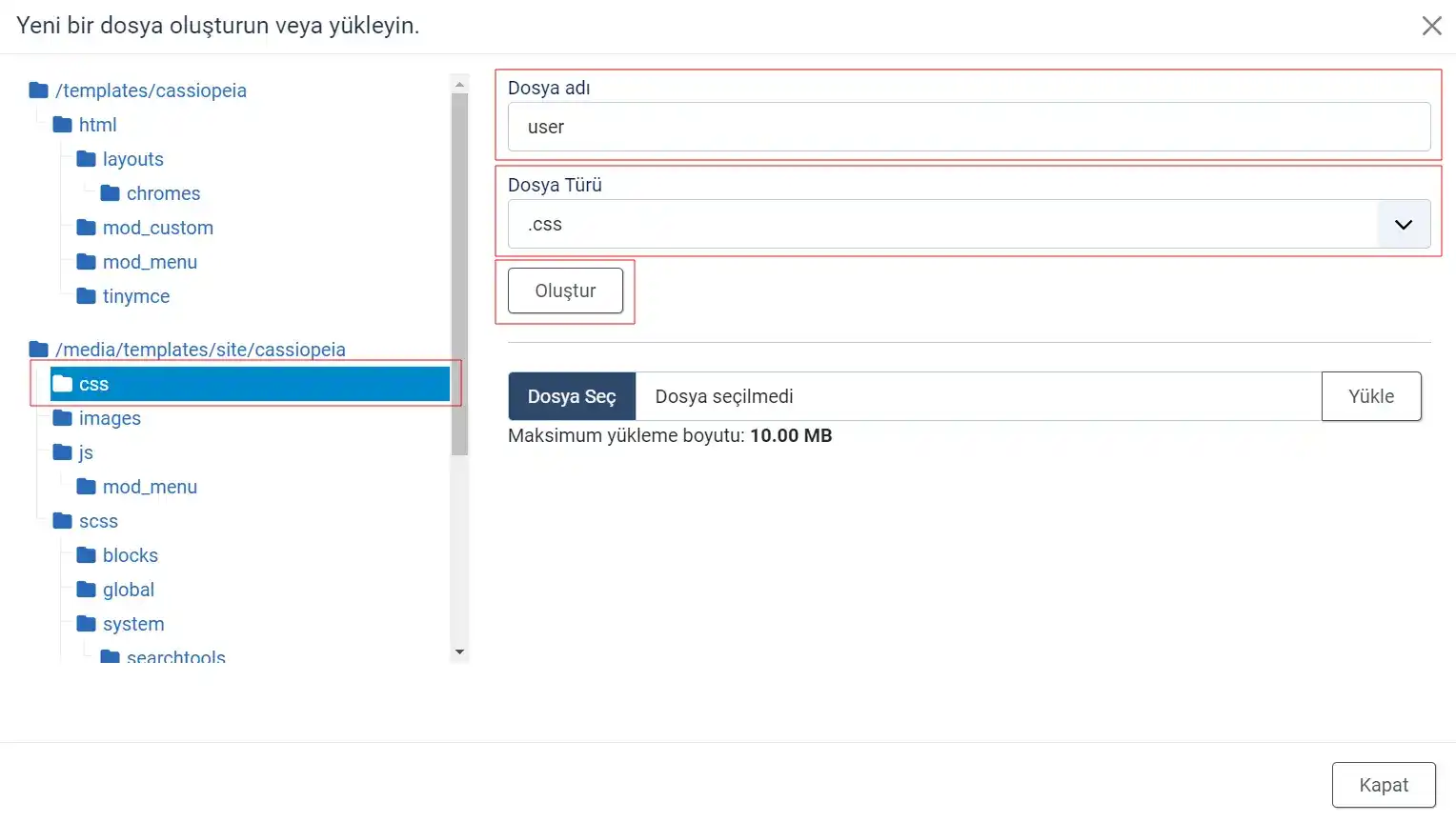Click the Oluştur button
Image resolution: width=1456 pixels, height=822 pixels.
(x=564, y=291)
